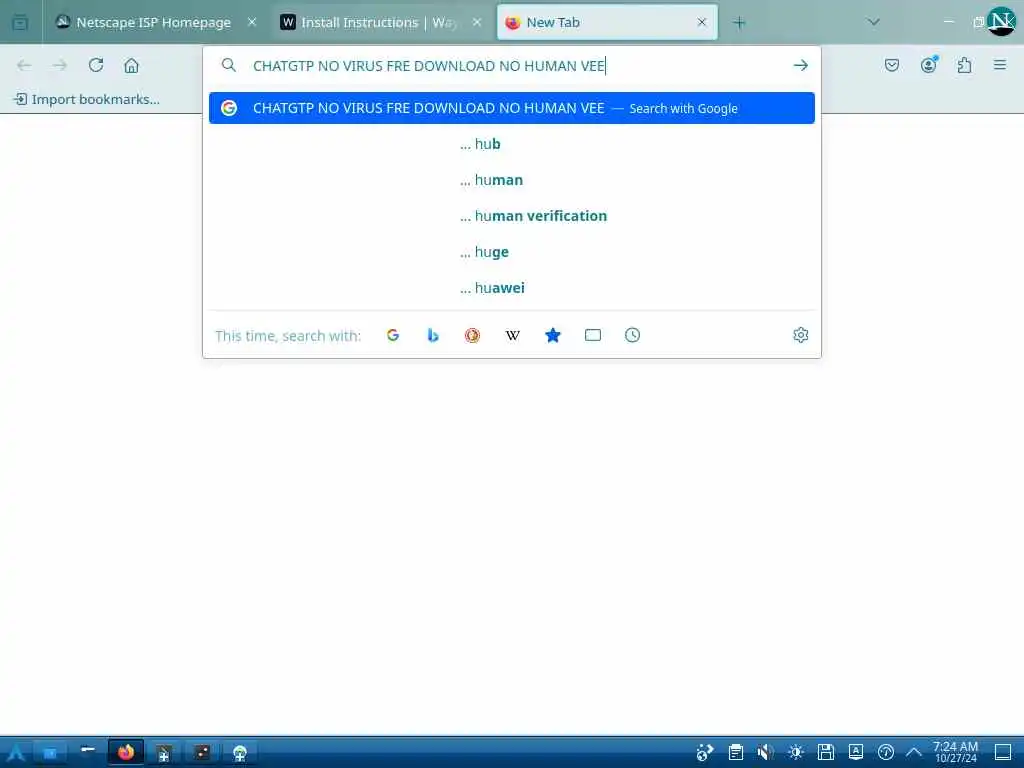Expand the list all tabs dropdown
The height and width of the screenshot is (768, 1024).
[x=874, y=22]
